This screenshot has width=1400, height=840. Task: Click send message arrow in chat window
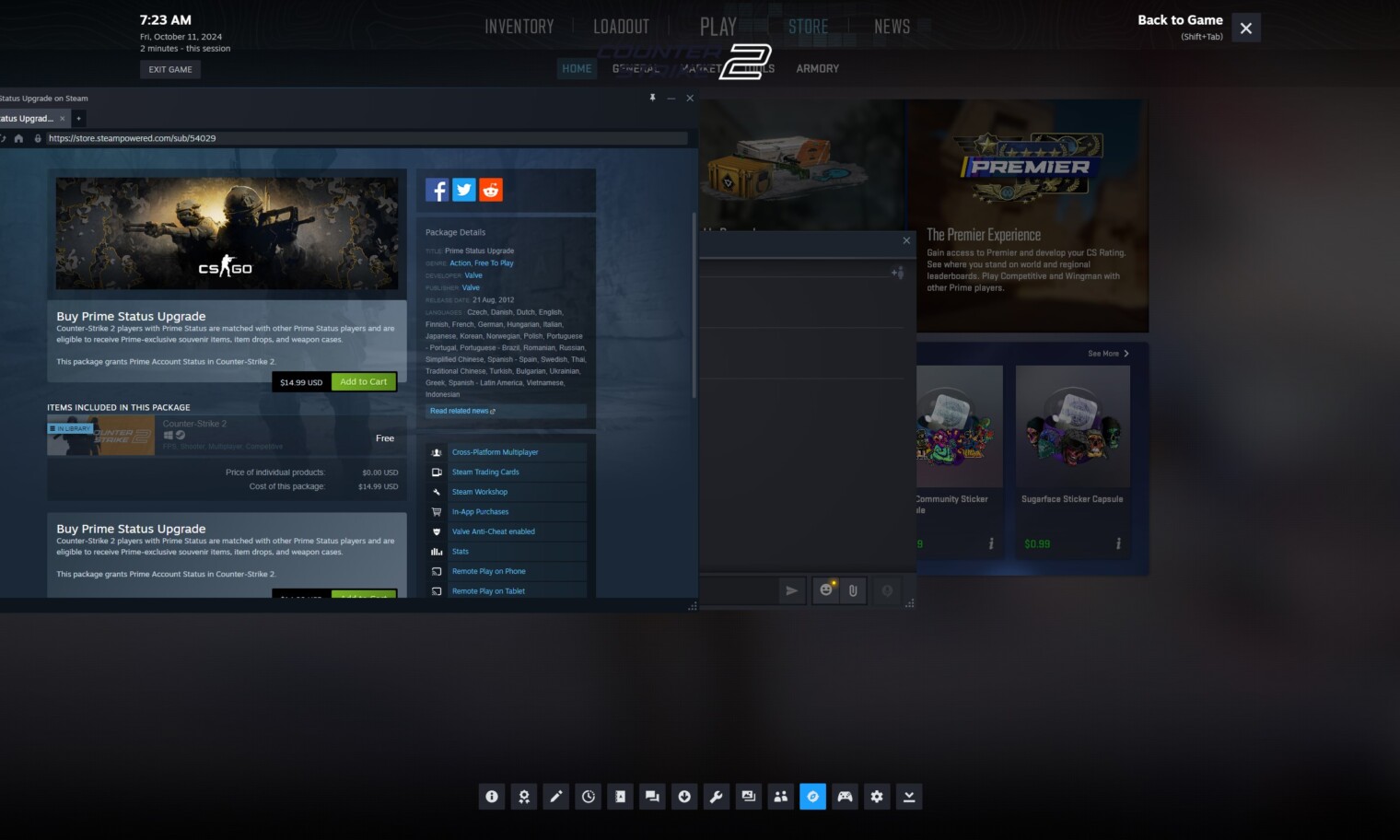pyautogui.click(x=791, y=590)
